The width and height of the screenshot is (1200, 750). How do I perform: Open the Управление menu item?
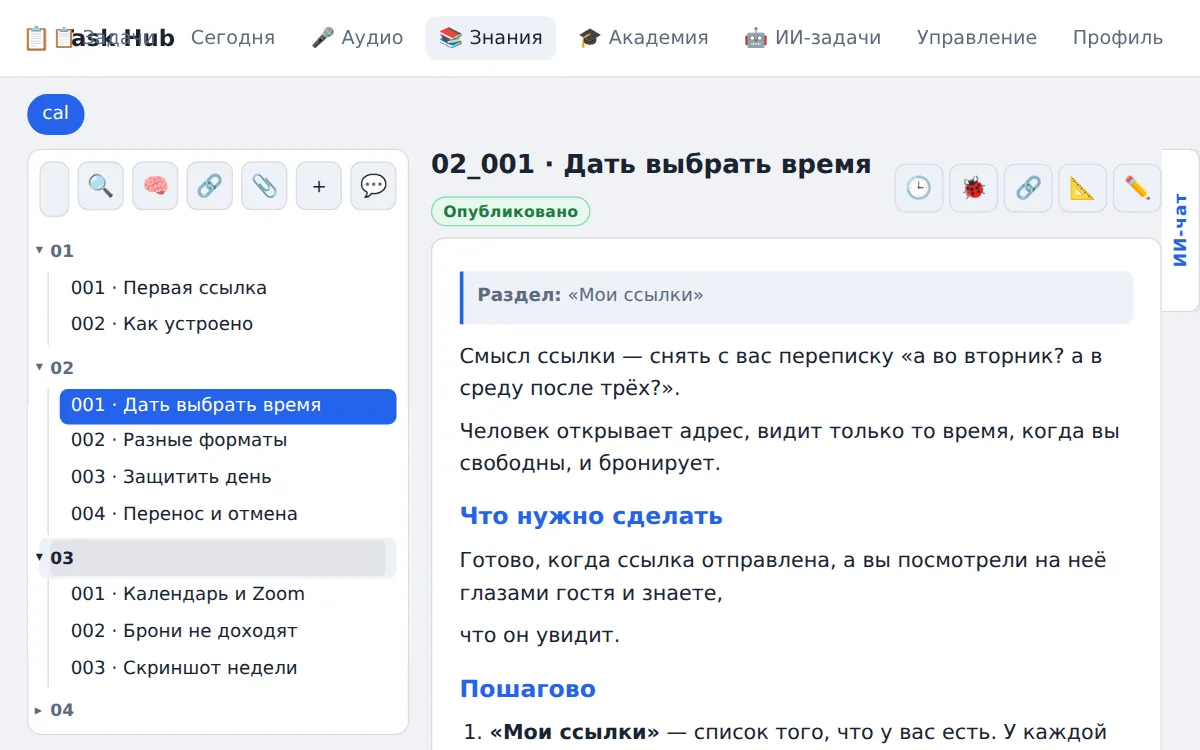pyautogui.click(x=977, y=38)
